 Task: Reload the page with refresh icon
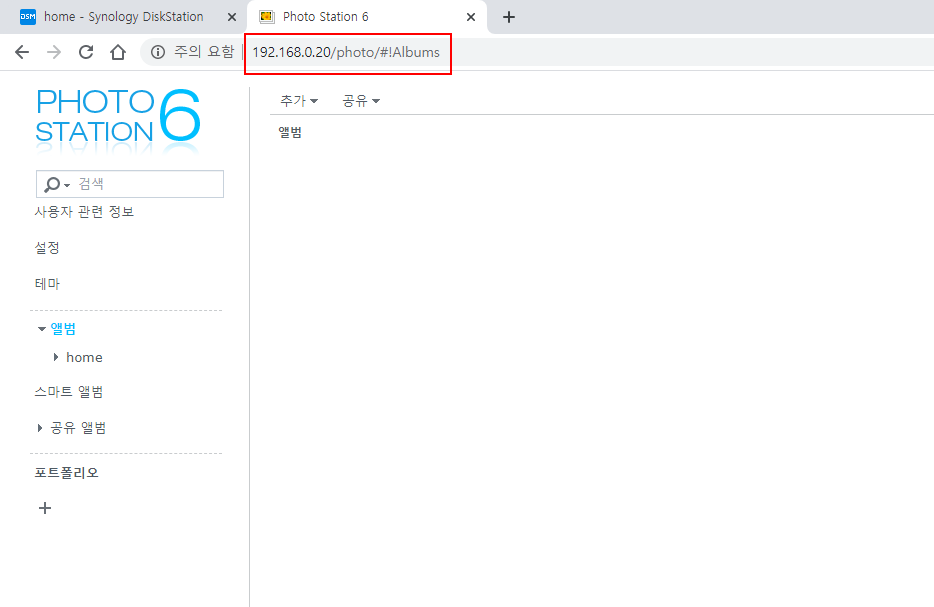pyautogui.click(x=86, y=52)
